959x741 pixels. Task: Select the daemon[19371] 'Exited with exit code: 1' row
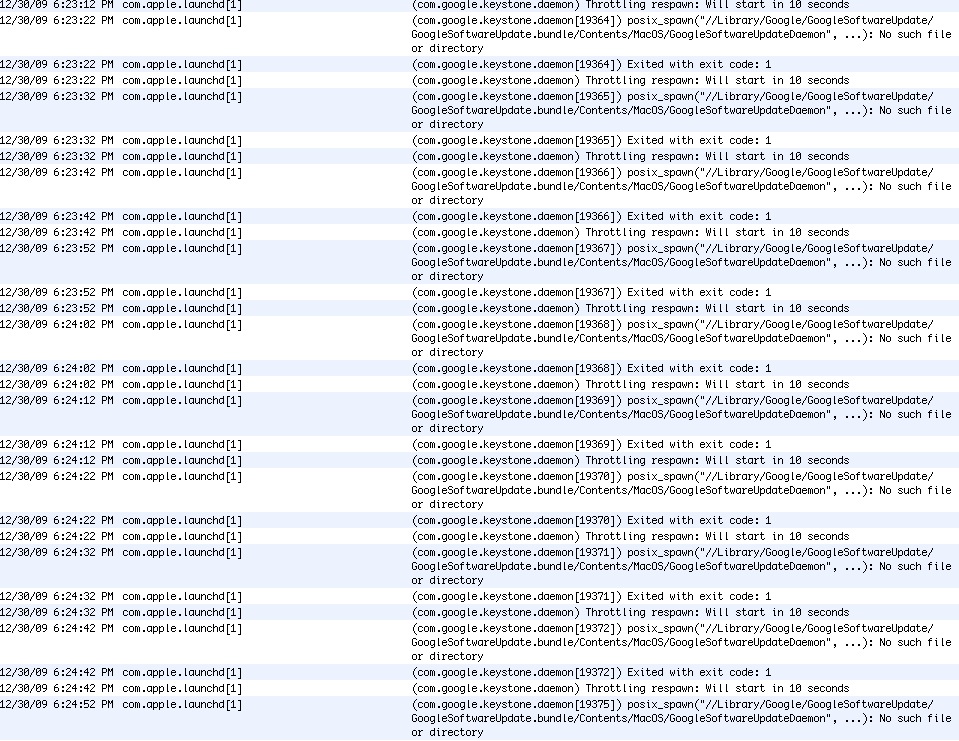(x=480, y=595)
